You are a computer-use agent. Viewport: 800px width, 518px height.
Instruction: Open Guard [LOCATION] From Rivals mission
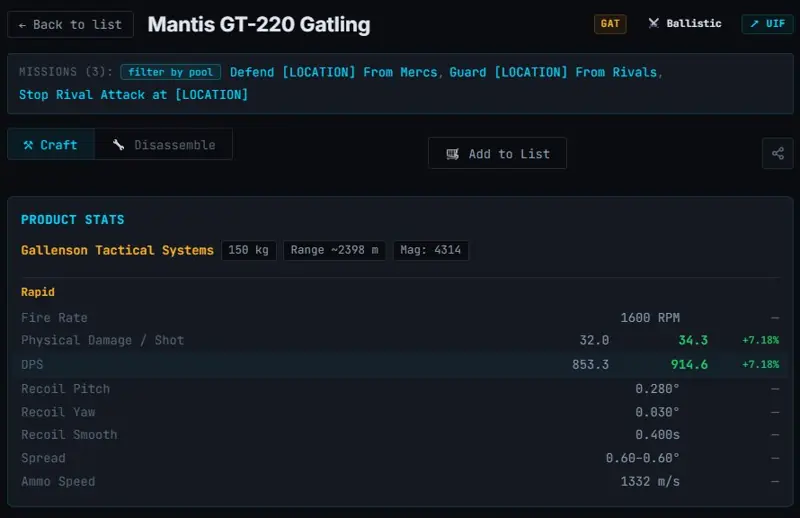[553, 72]
